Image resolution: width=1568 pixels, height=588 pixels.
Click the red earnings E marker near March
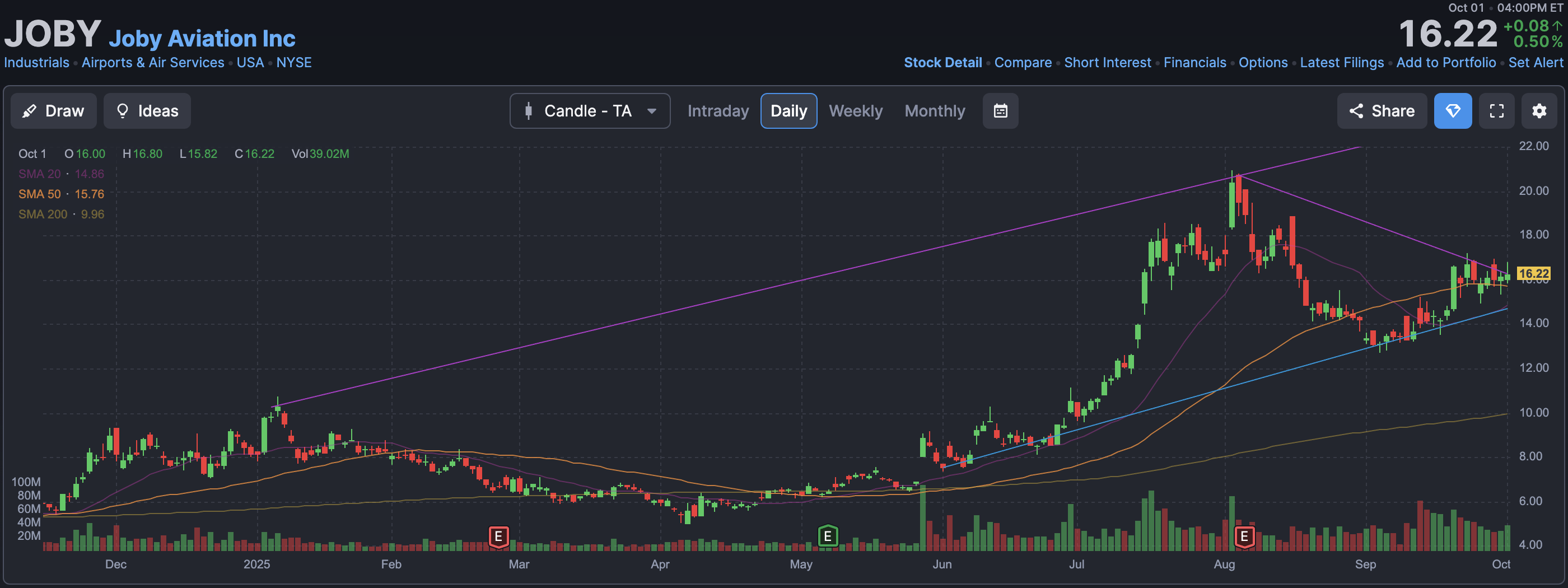coord(498,537)
